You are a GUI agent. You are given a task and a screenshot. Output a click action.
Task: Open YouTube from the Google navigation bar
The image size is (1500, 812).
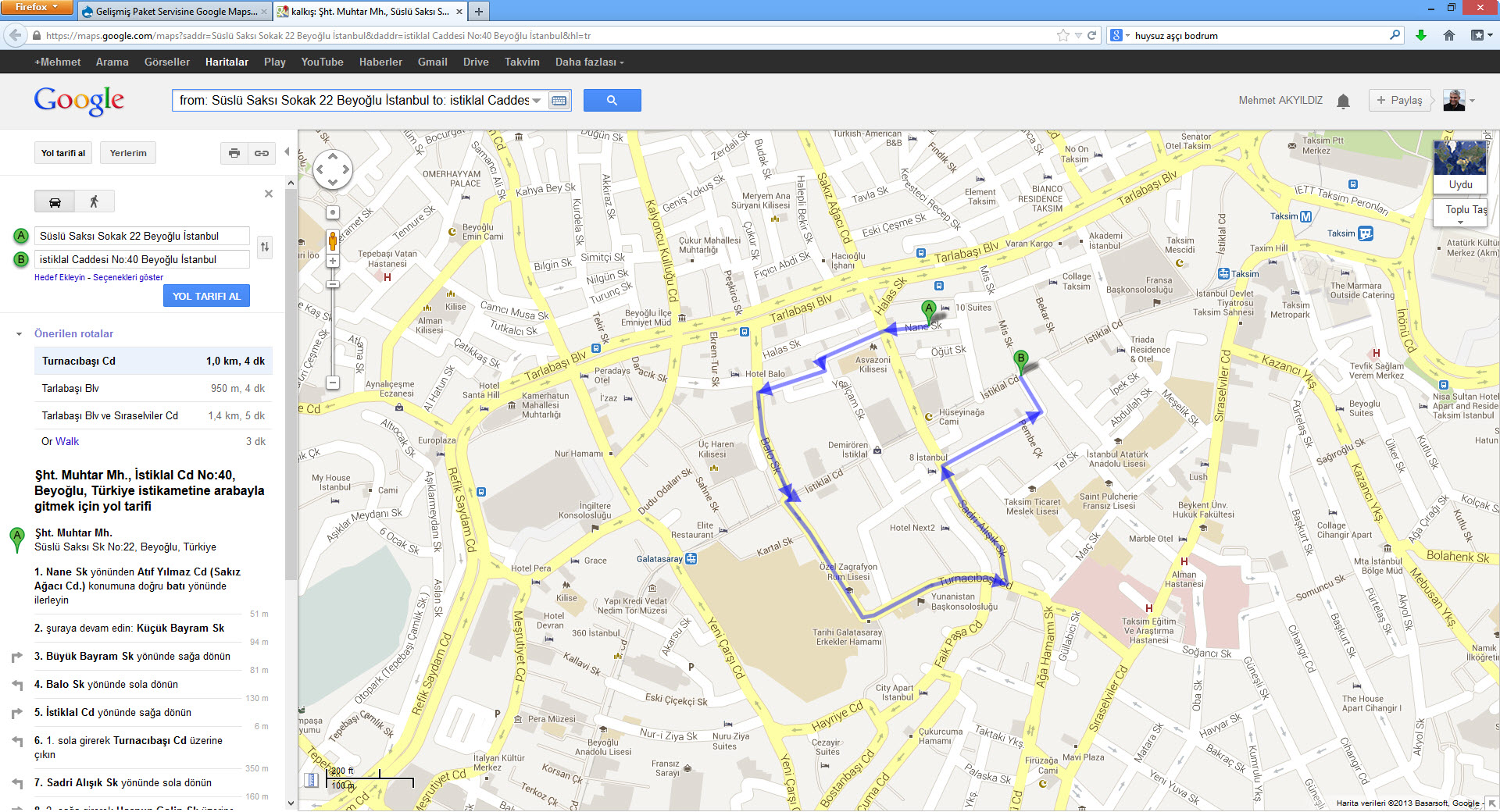click(x=321, y=62)
